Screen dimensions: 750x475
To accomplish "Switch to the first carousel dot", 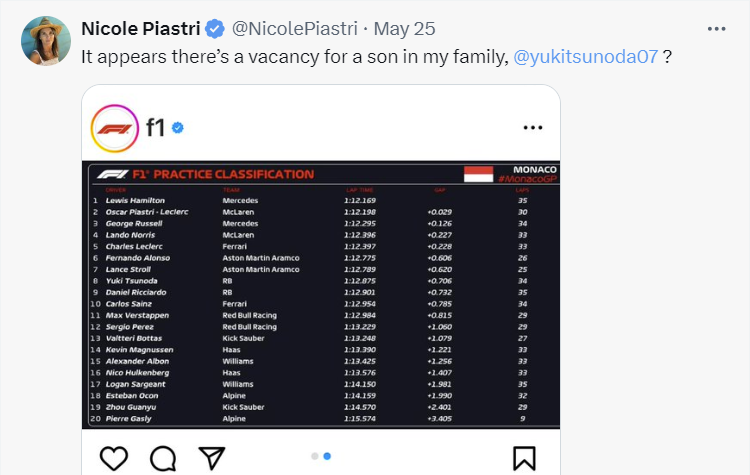I will click(x=314, y=456).
